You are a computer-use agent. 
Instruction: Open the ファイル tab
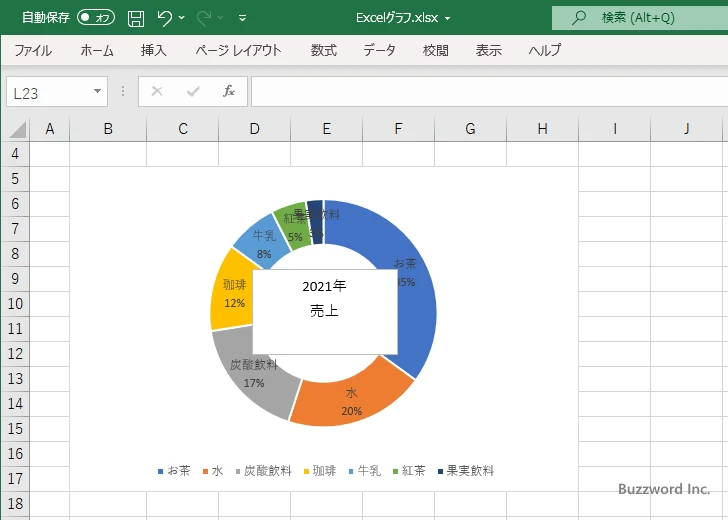33,50
